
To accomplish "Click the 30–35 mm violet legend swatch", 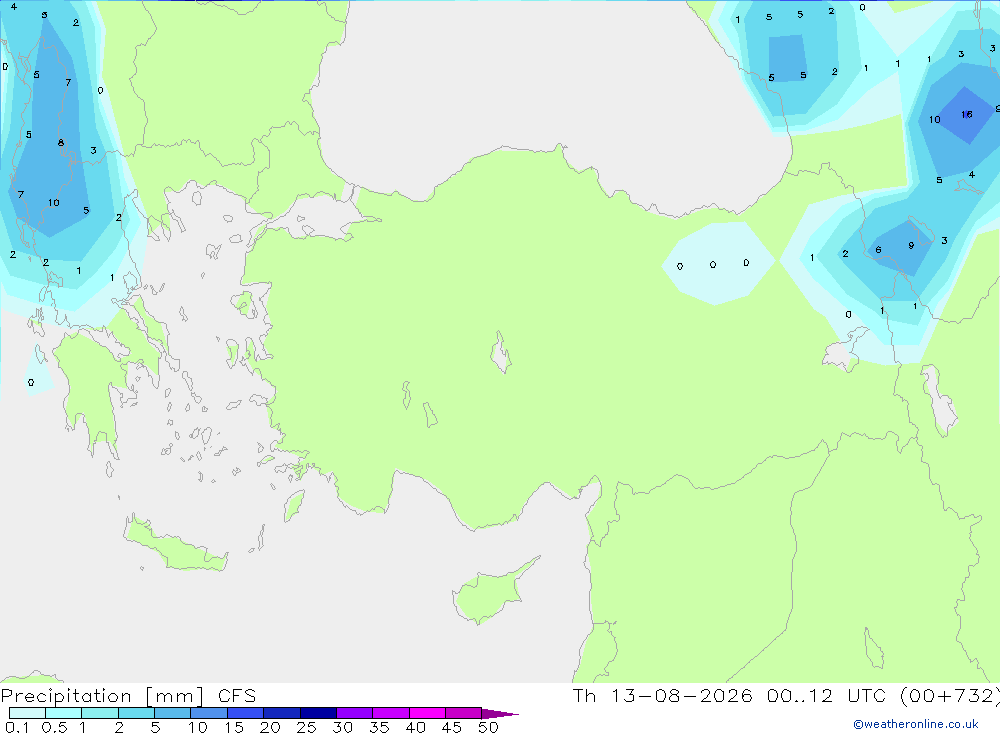I will (355, 713).
